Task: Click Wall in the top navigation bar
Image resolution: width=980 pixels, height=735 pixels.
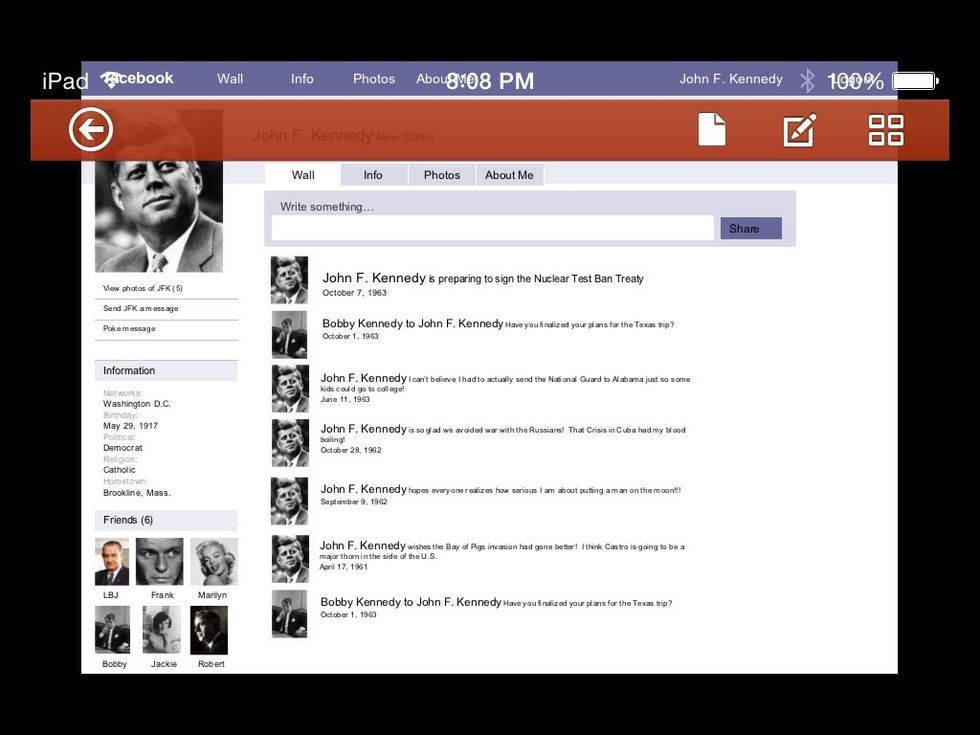Action: pos(230,79)
